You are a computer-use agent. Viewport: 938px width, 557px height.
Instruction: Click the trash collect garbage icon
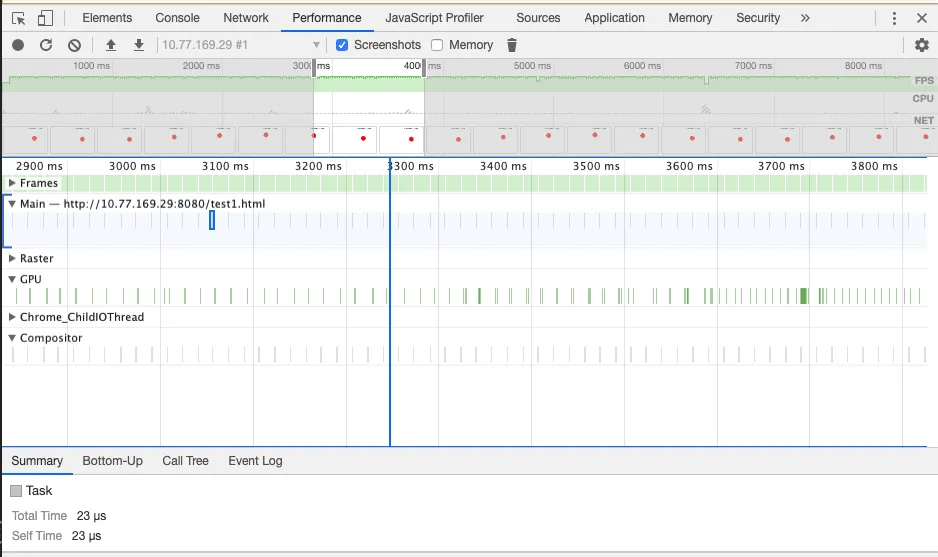(512, 45)
